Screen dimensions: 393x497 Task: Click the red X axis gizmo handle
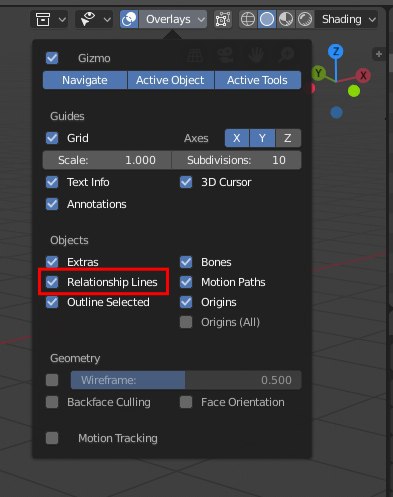(x=363, y=75)
